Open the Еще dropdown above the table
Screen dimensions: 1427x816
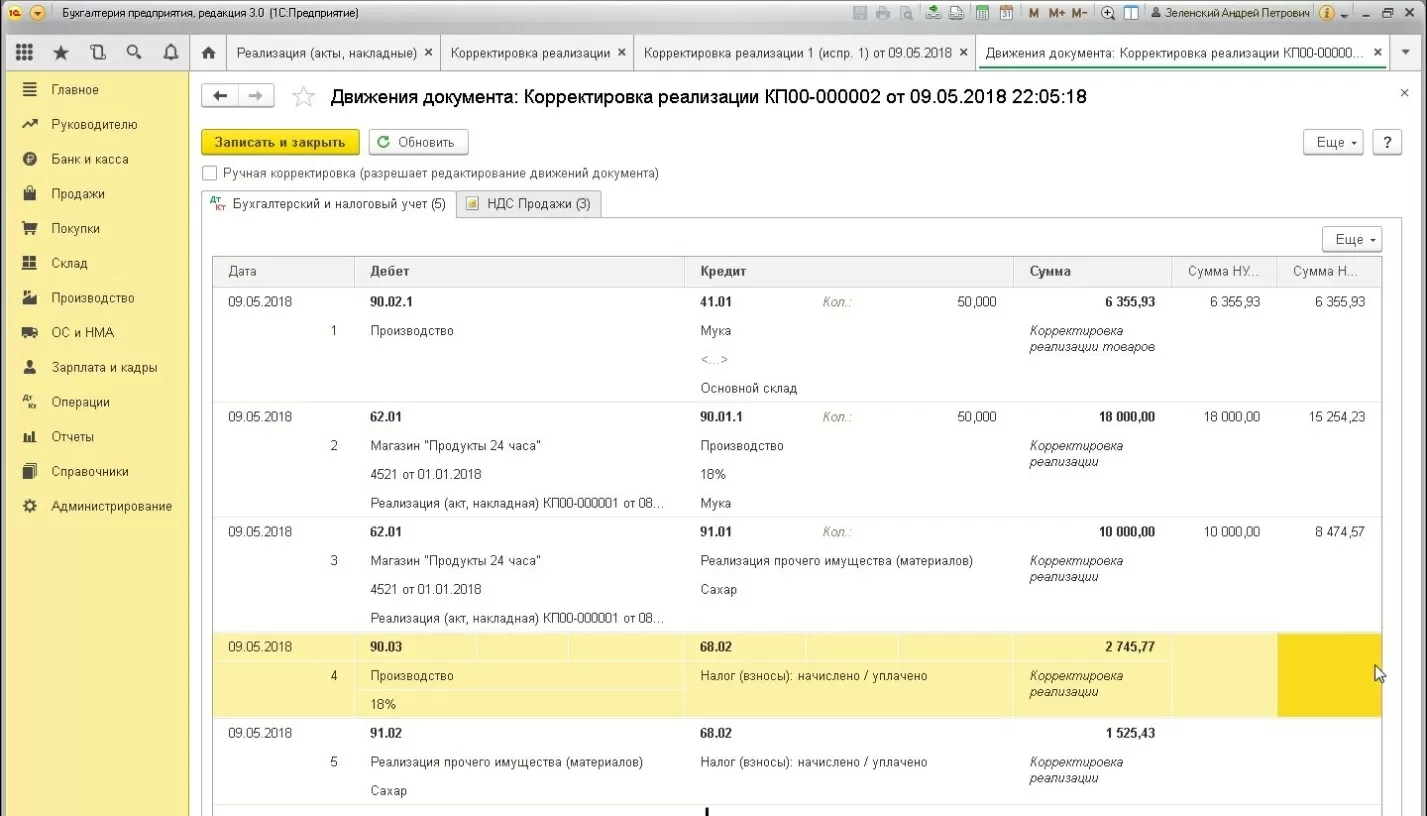pyautogui.click(x=1351, y=240)
